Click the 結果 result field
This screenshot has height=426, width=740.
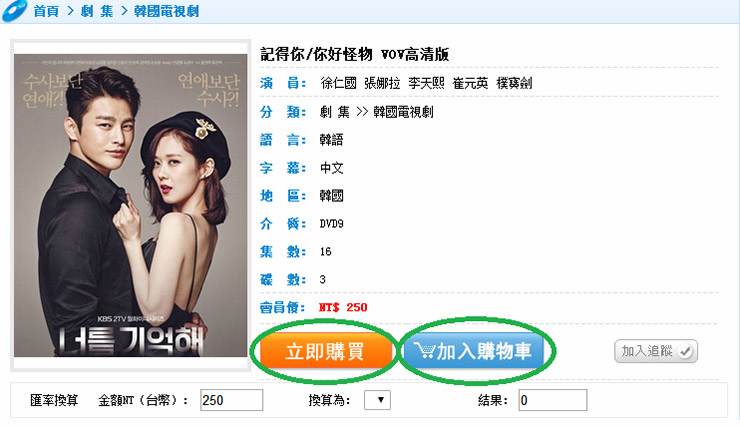(x=553, y=400)
